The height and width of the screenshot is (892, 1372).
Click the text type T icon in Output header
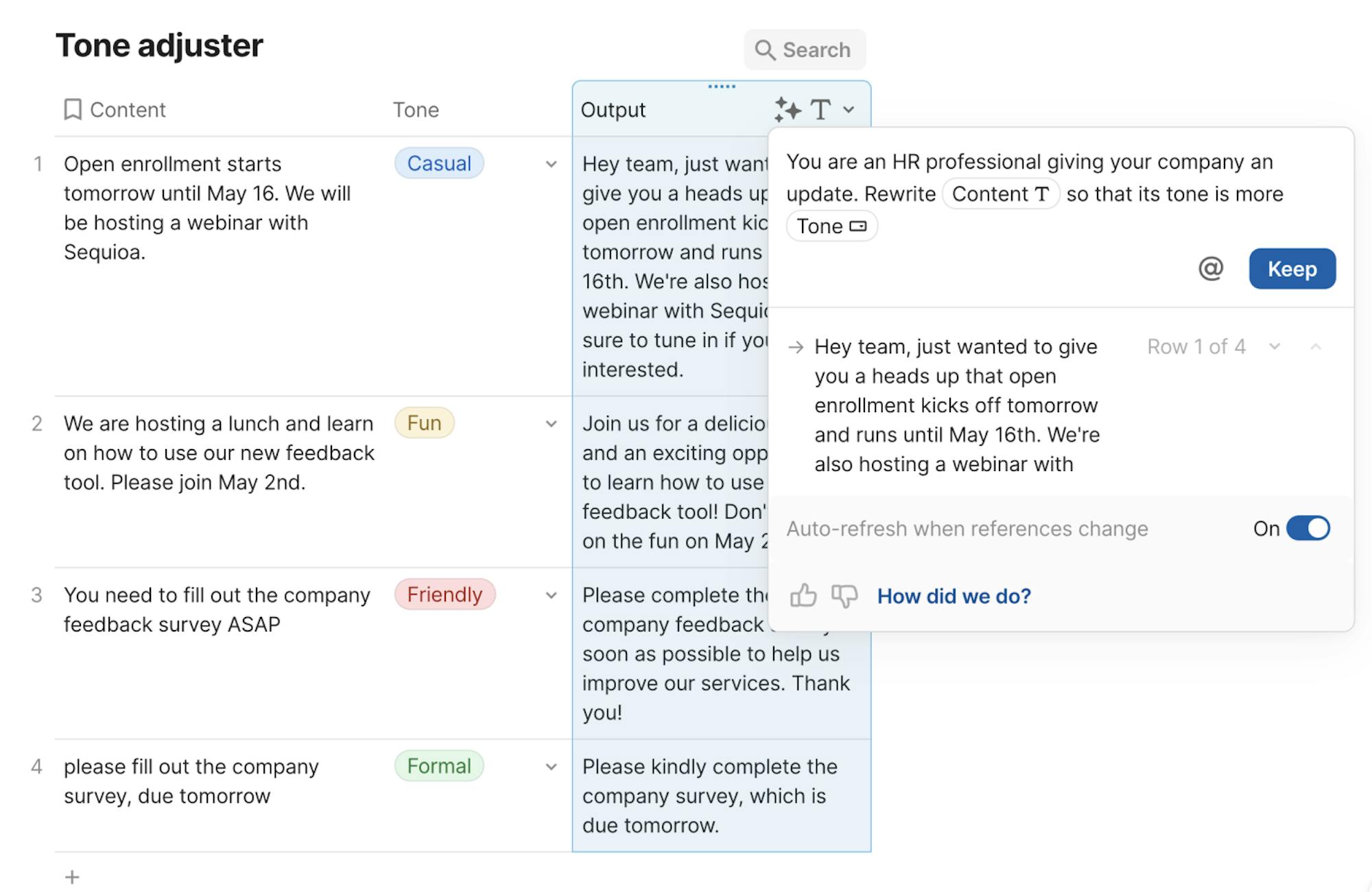[820, 110]
